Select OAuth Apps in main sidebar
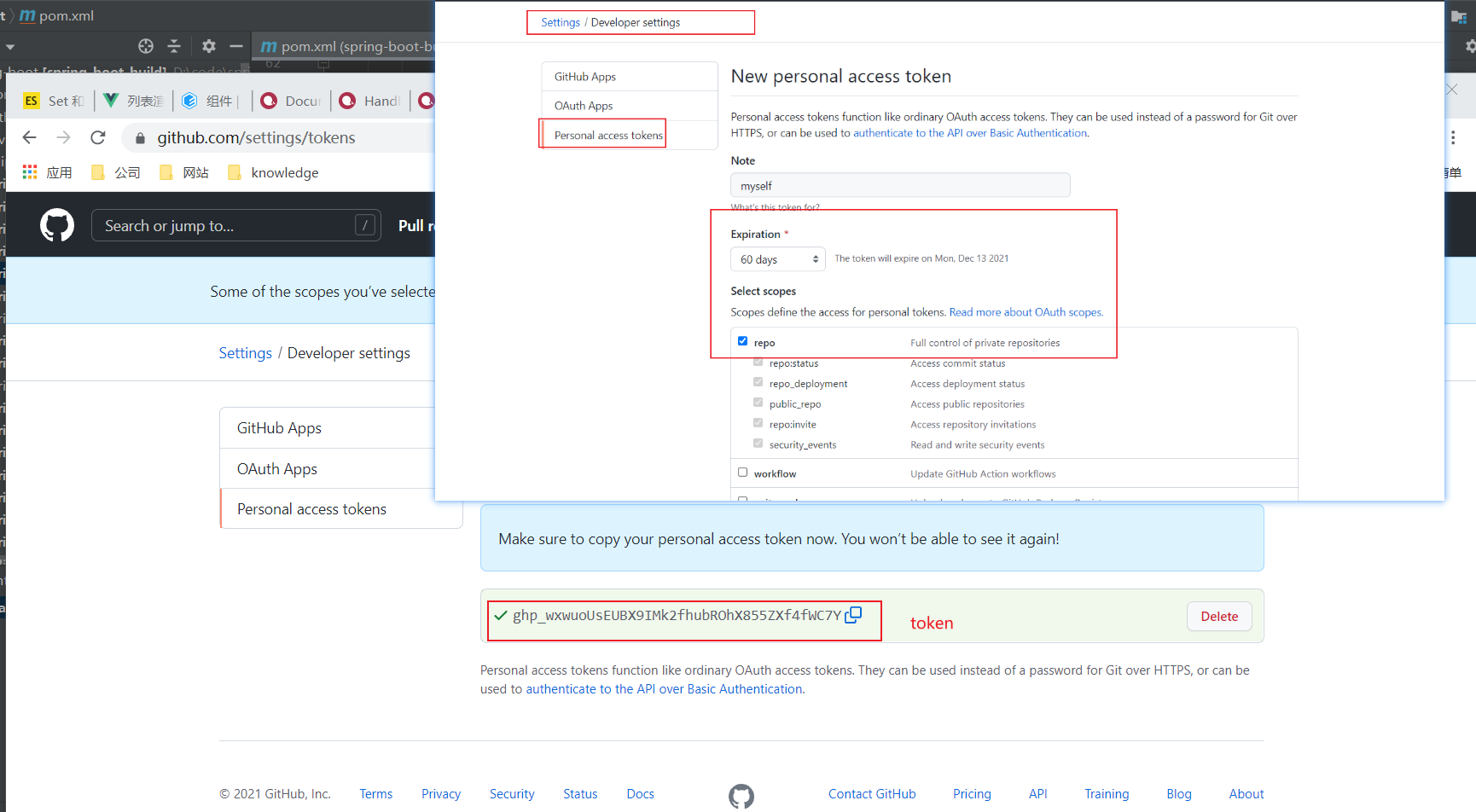The height and width of the screenshot is (812, 1476). point(277,469)
